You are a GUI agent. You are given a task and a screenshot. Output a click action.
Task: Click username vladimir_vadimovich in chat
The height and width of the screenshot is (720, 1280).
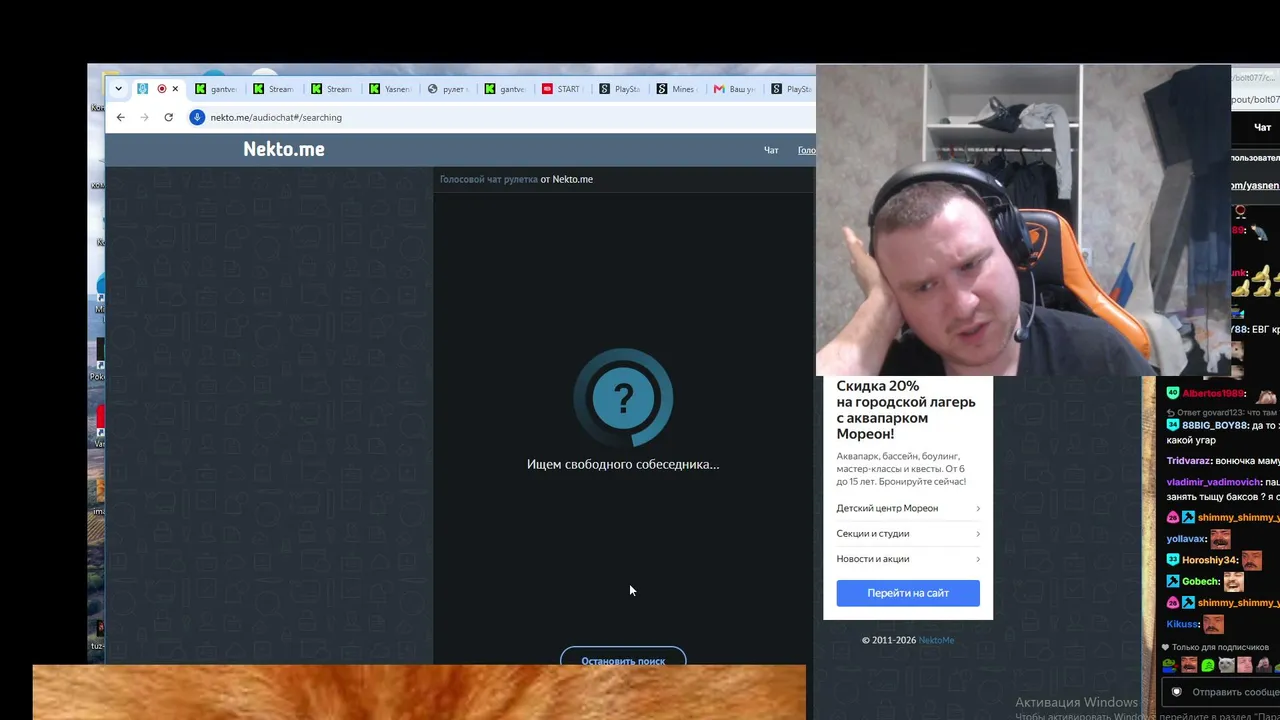tap(1214, 482)
